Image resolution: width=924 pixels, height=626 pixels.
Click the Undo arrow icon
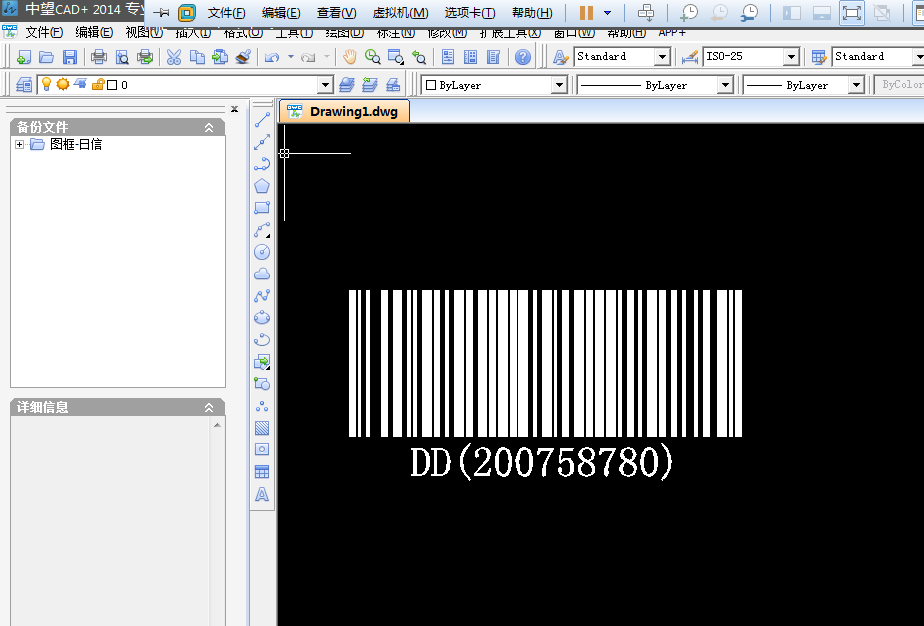(x=272, y=57)
